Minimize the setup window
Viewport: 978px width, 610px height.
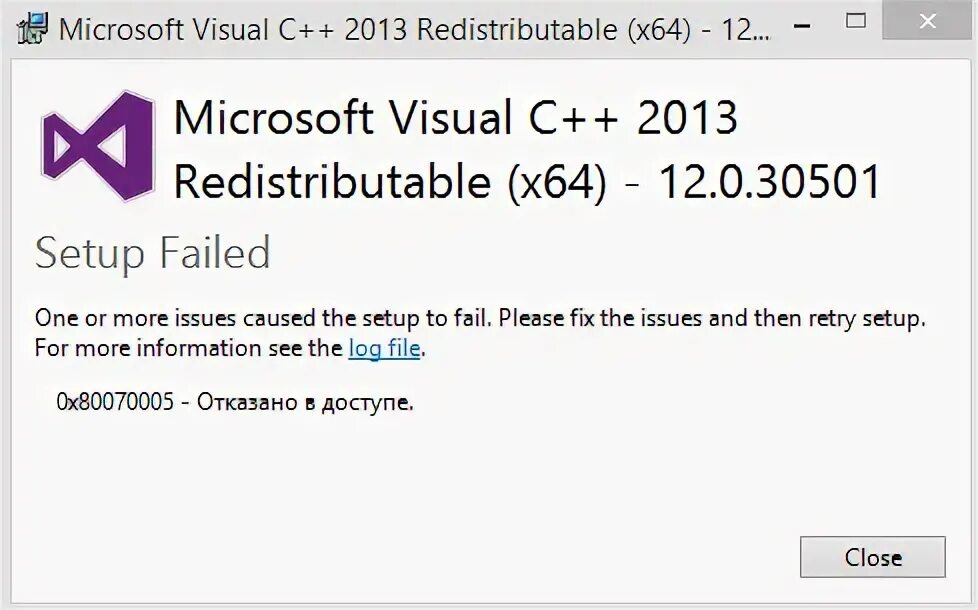[803, 26]
